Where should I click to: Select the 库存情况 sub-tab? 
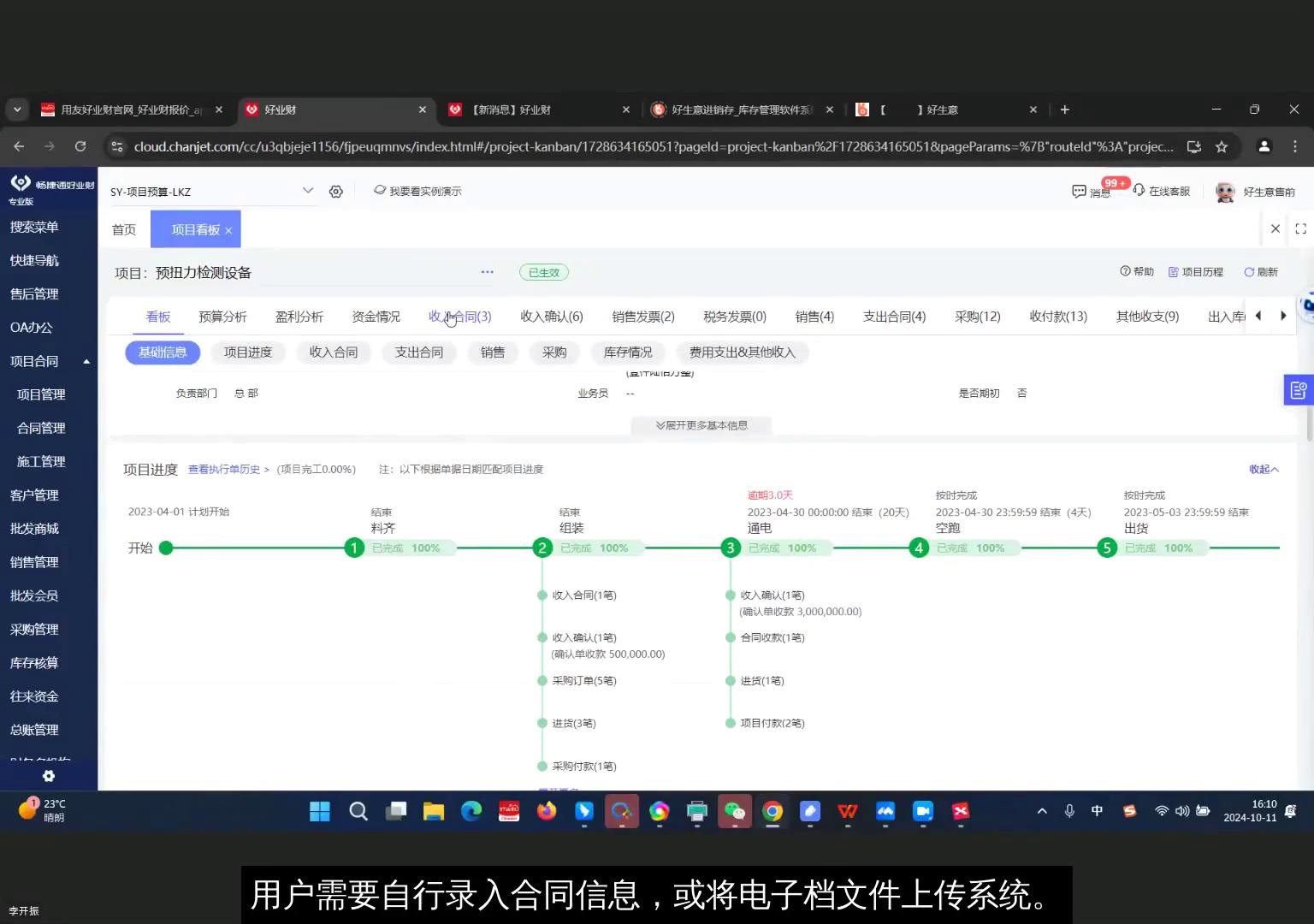pos(628,352)
